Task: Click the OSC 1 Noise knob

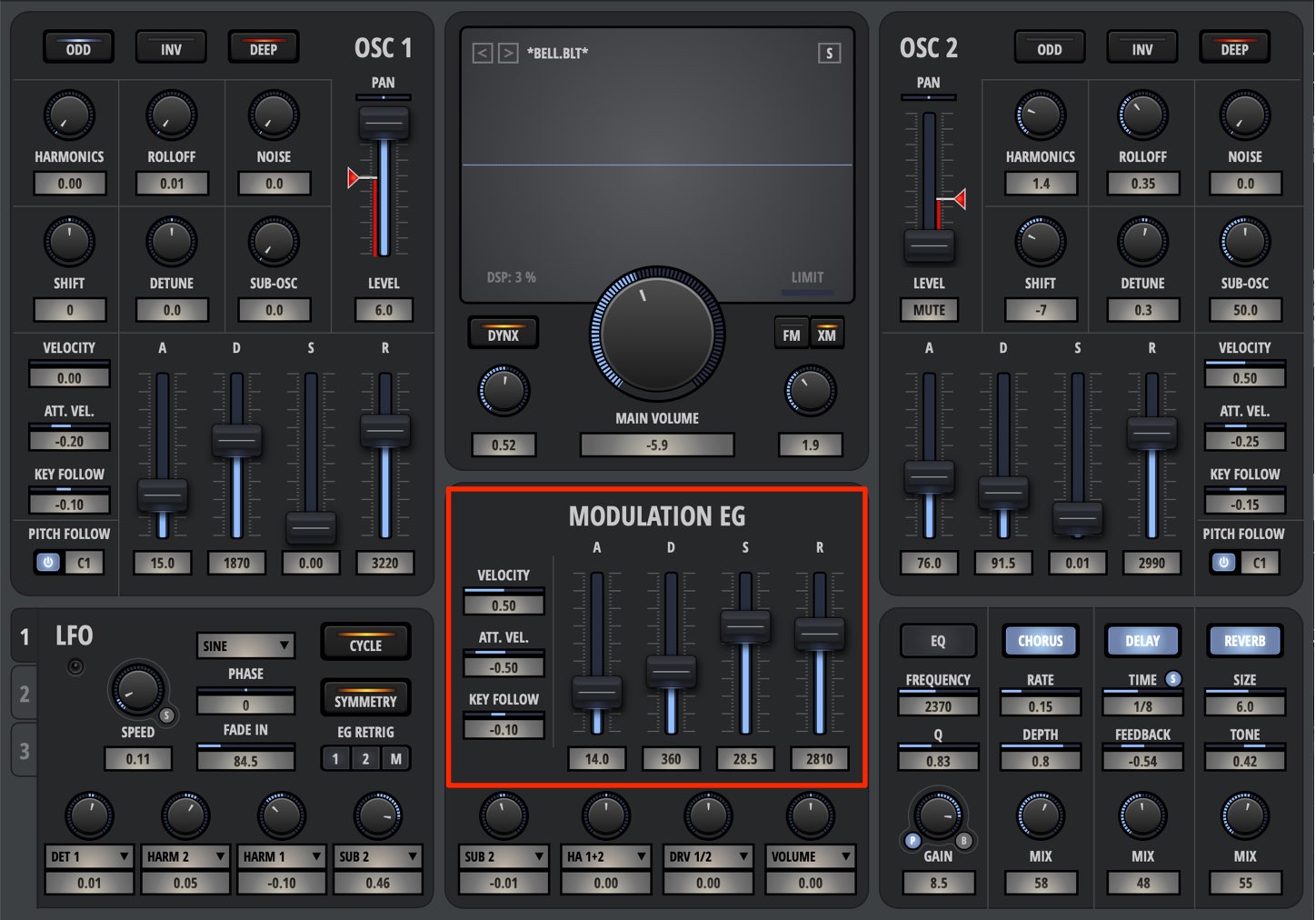Action: coord(274,115)
